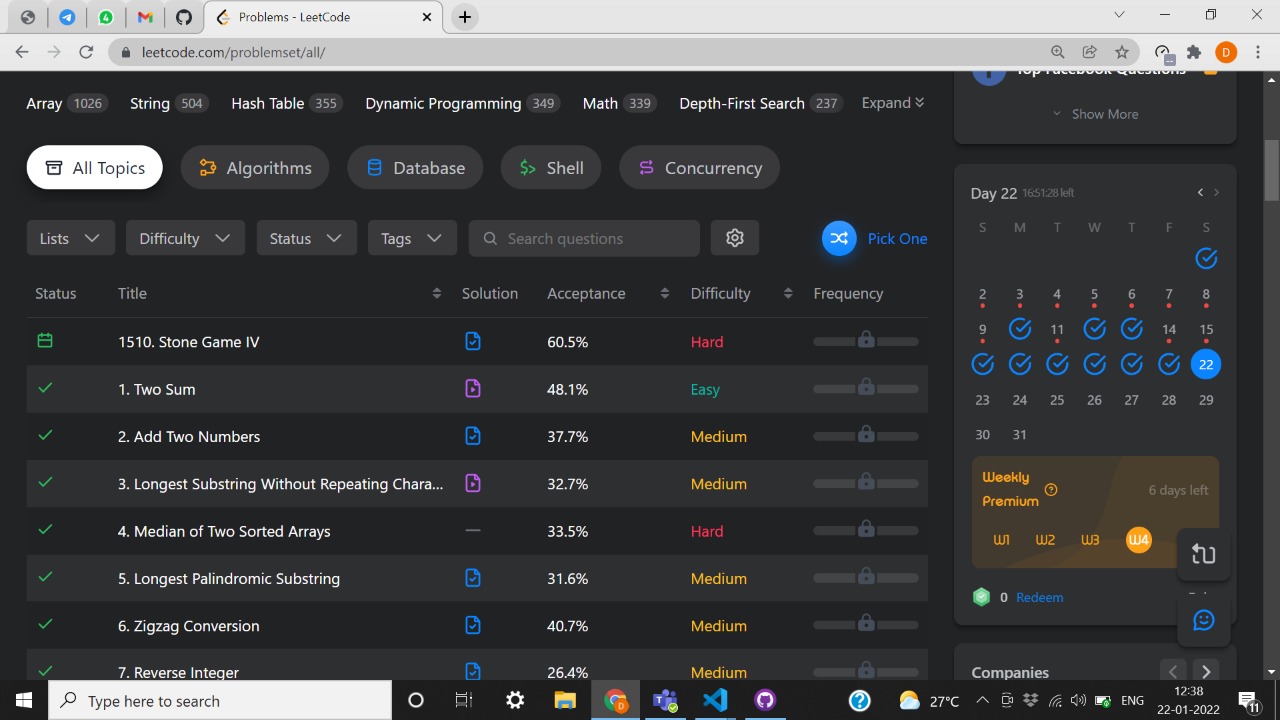
Task: Open the 4. Median of Two Sorted Arrays problem
Action: 224,531
